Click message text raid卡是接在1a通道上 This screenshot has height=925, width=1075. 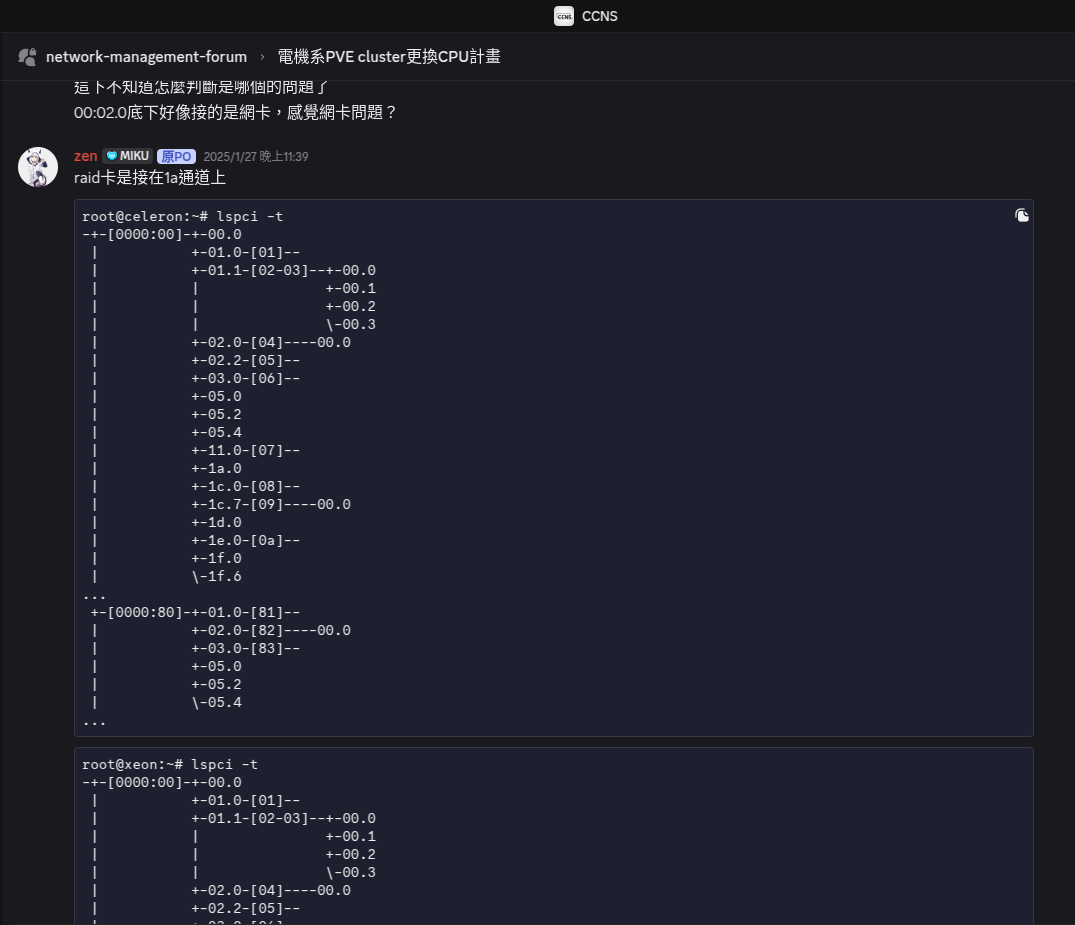coord(150,178)
